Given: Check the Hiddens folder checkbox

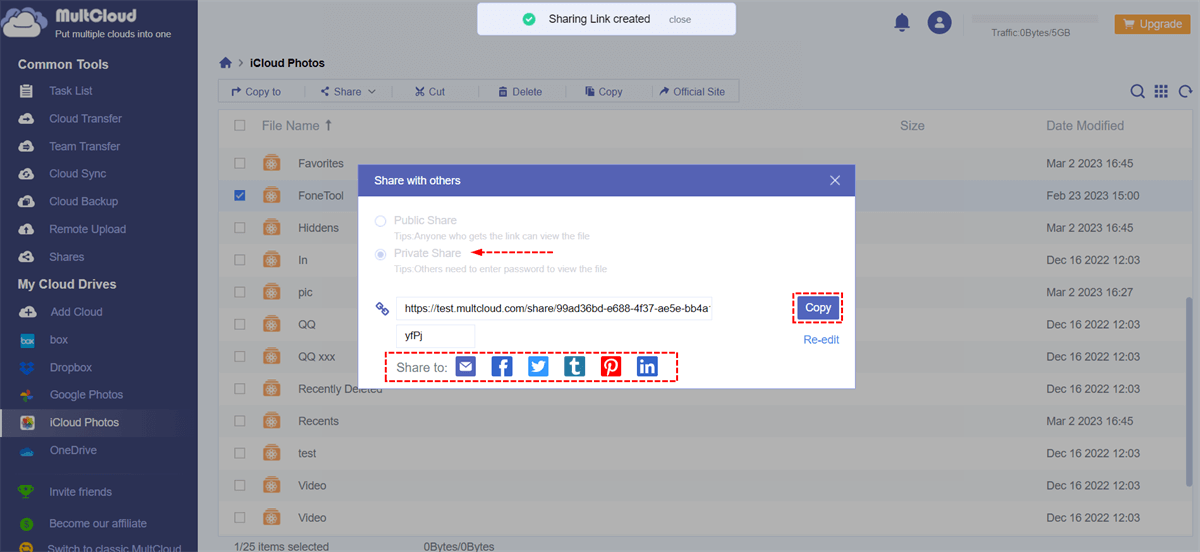Looking at the screenshot, I should click(x=240, y=228).
